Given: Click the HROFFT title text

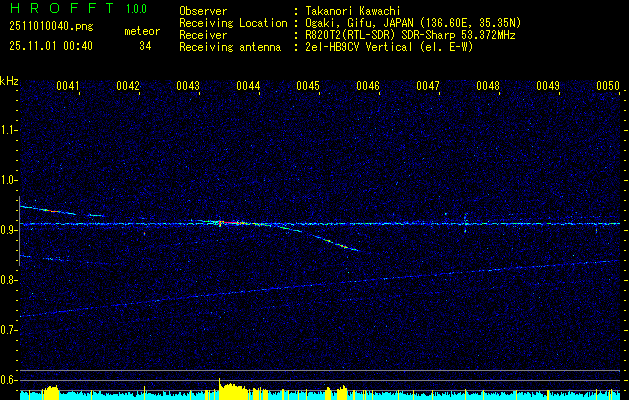Looking at the screenshot, I should point(60,9).
